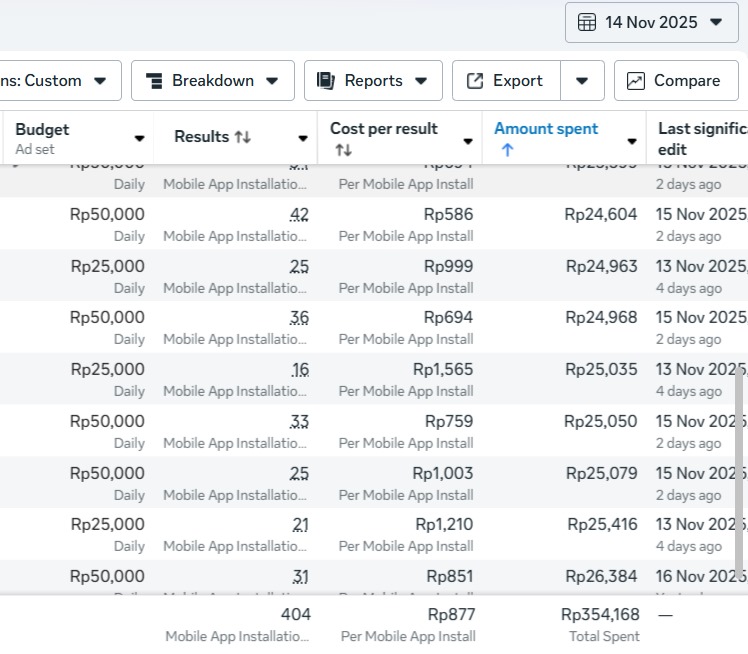
Task: Click the Results column sort arrows icon
Action: (x=242, y=137)
